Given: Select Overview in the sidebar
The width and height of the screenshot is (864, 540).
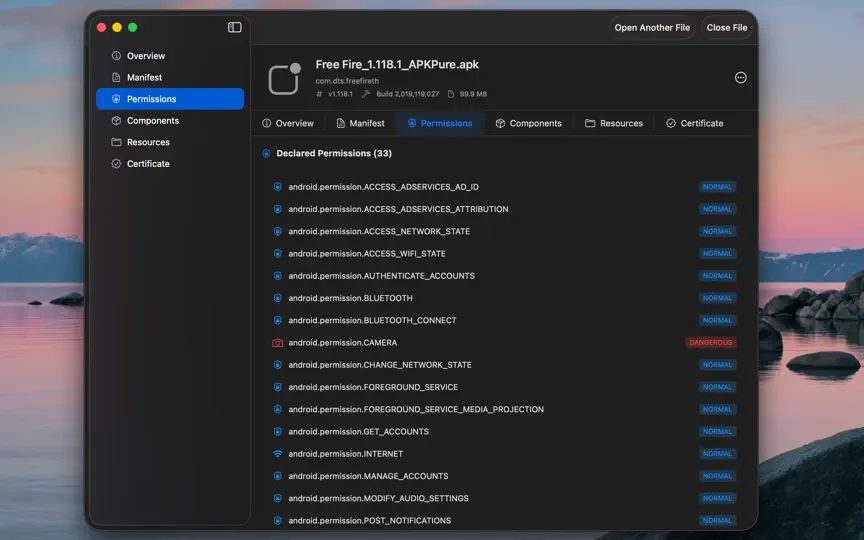Looking at the screenshot, I should pyautogui.click(x=170, y=56).
